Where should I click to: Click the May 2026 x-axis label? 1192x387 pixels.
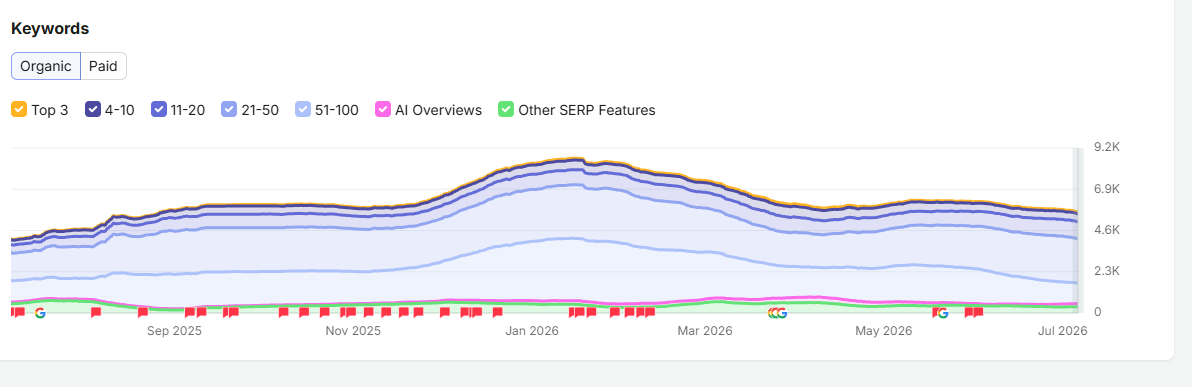coord(883,331)
